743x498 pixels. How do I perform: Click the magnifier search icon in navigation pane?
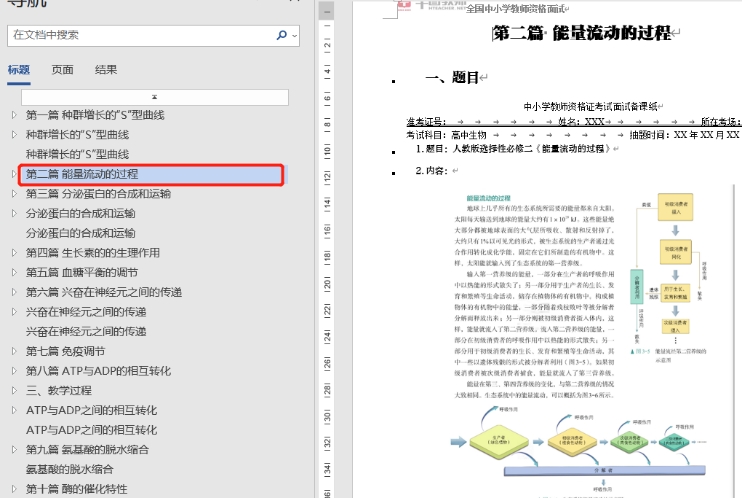(x=281, y=35)
